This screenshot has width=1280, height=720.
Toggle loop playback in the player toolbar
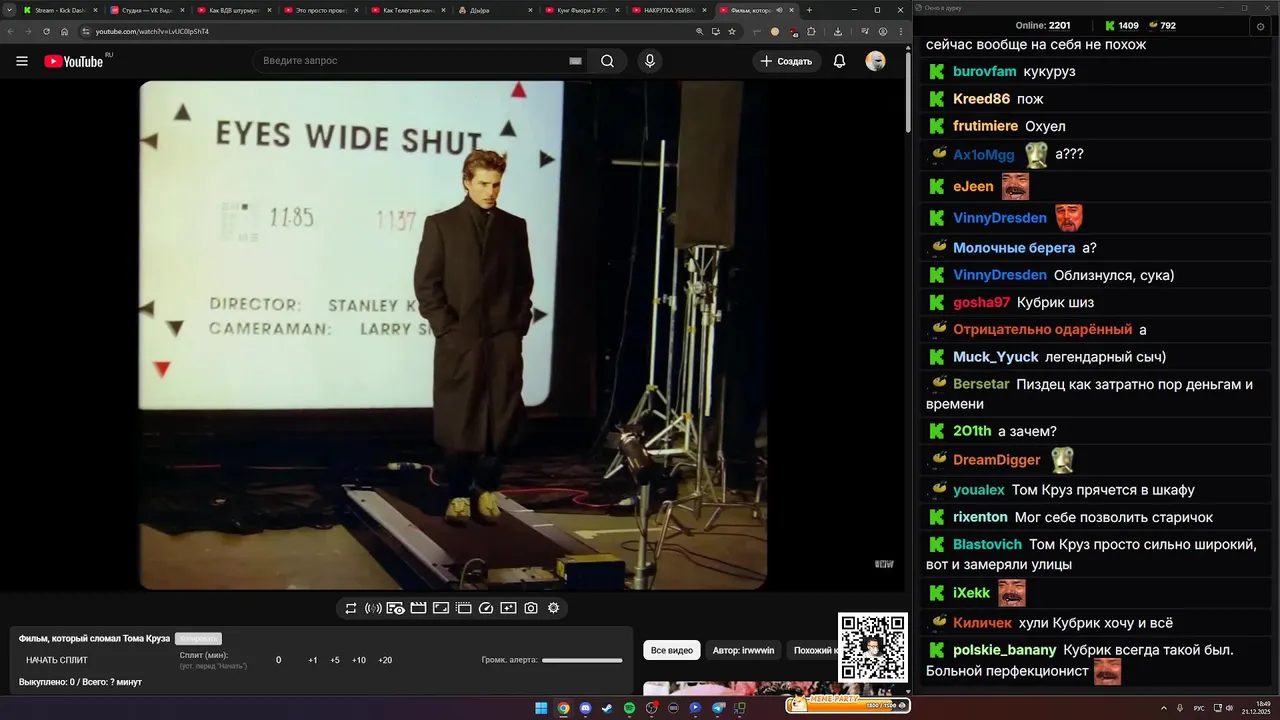click(x=351, y=608)
